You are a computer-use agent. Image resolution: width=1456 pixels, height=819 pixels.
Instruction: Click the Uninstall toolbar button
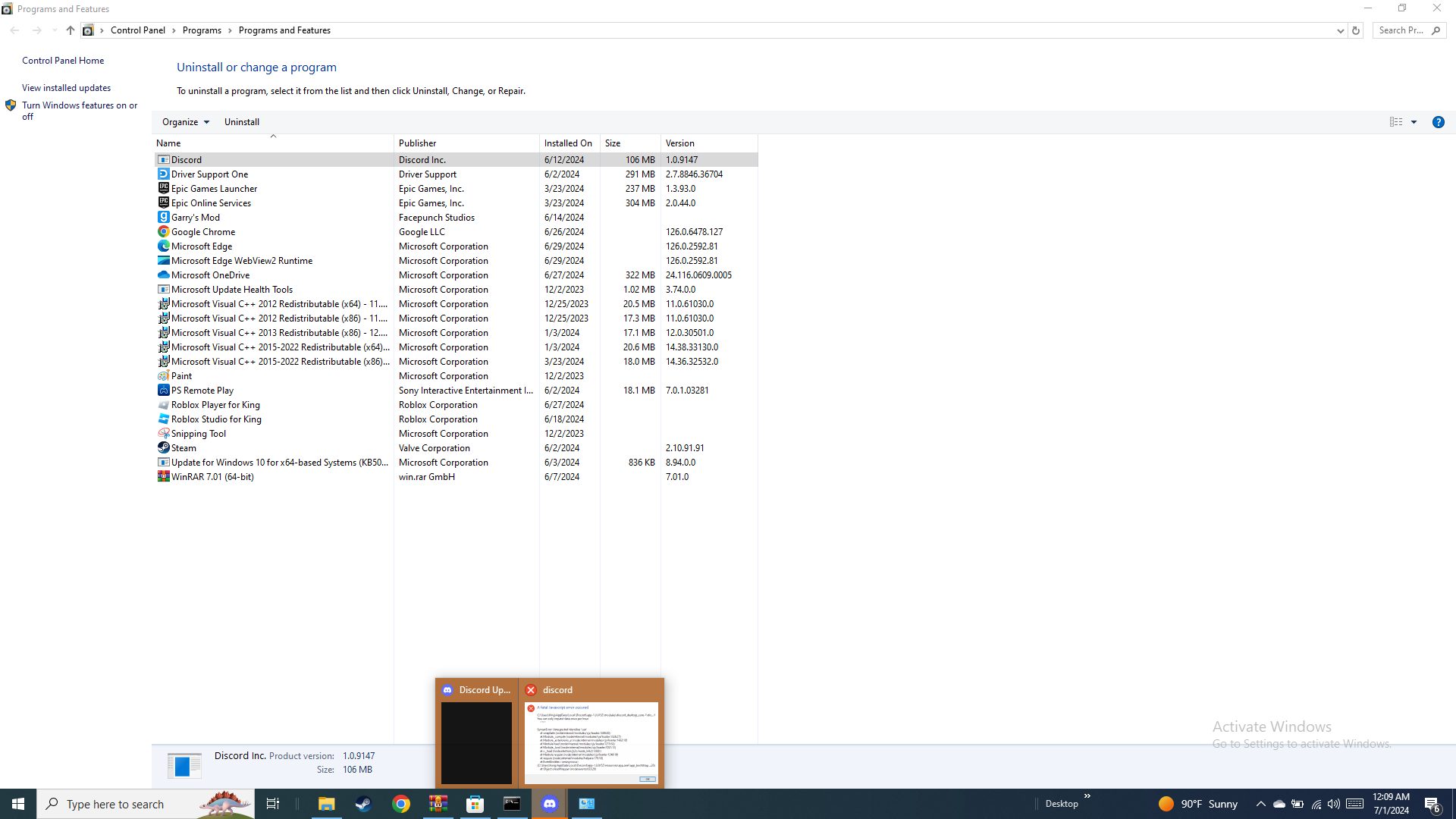point(242,122)
